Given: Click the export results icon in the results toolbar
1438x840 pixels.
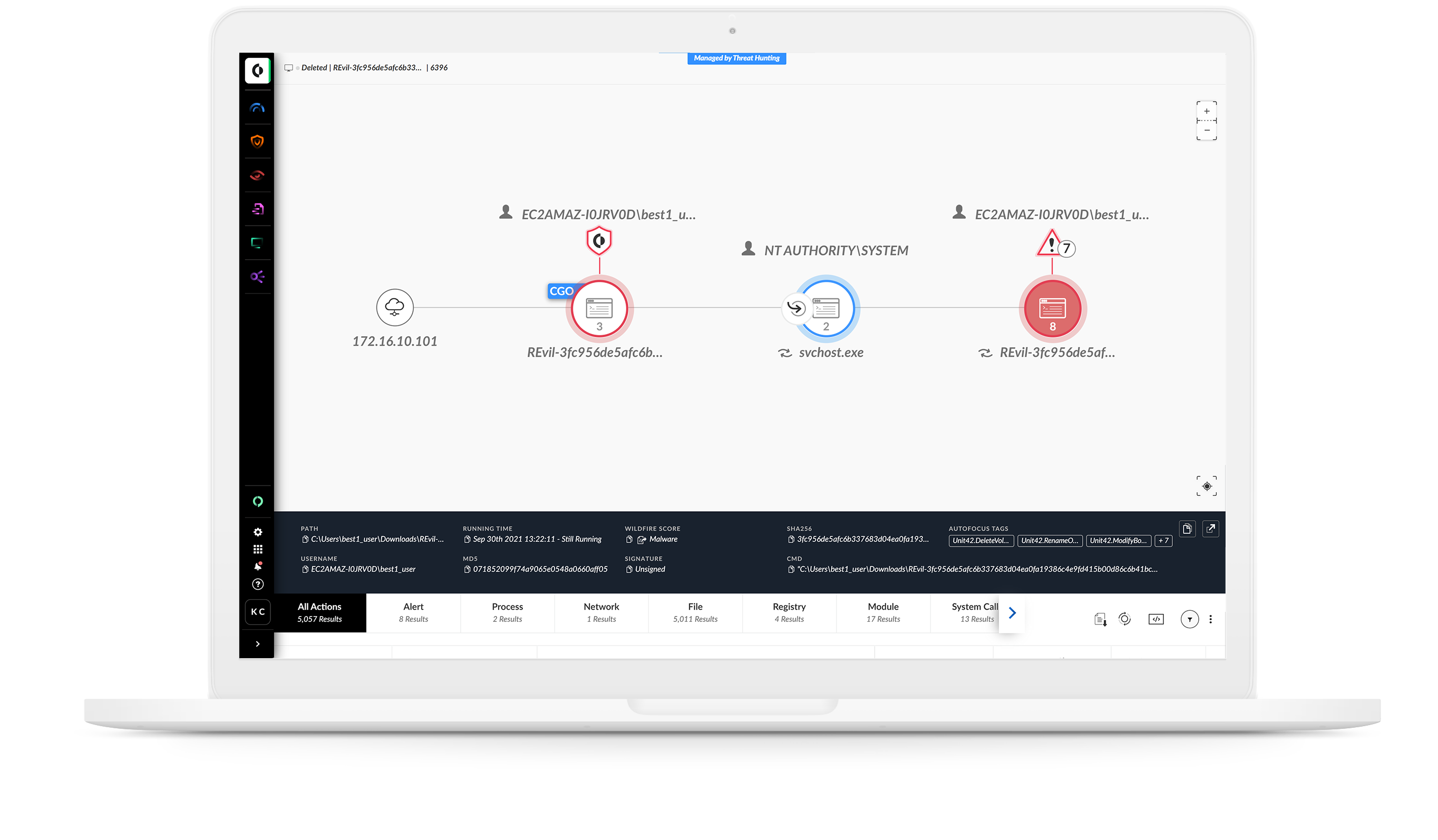Looking at the screenshot, I should coord(1100,619).
